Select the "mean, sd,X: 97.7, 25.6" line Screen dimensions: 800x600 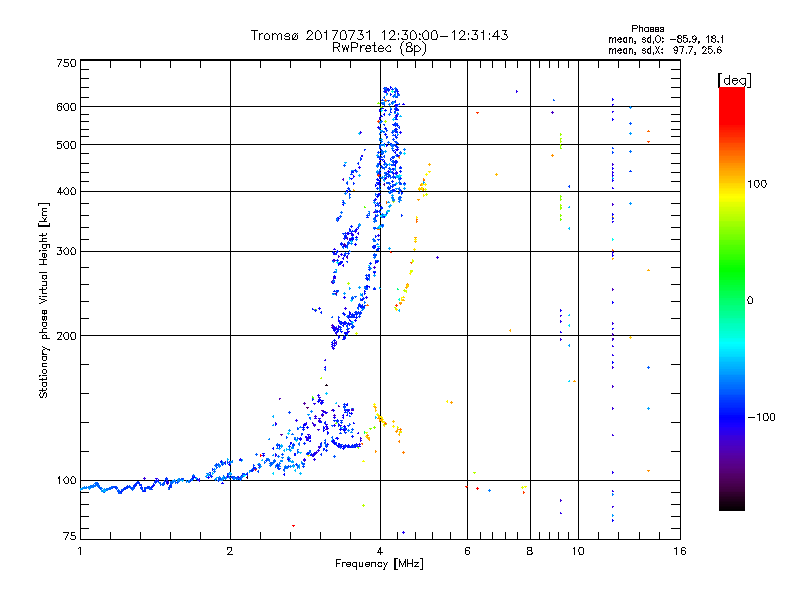coord(665,50)
